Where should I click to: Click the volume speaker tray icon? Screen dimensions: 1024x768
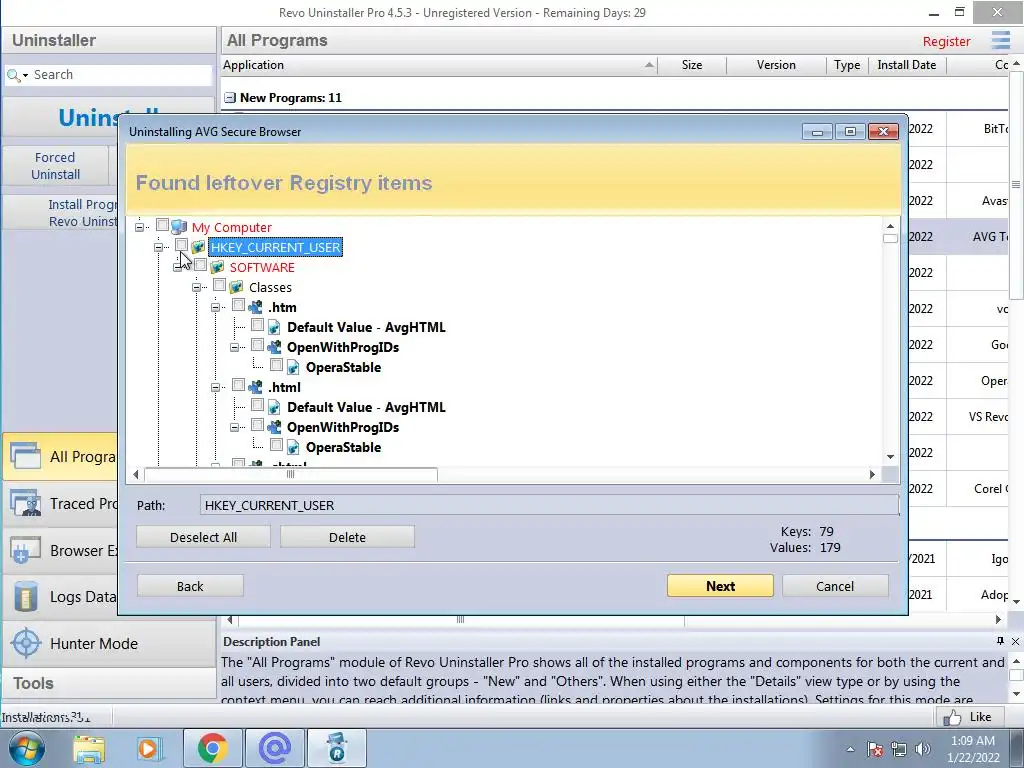[923, 749]
